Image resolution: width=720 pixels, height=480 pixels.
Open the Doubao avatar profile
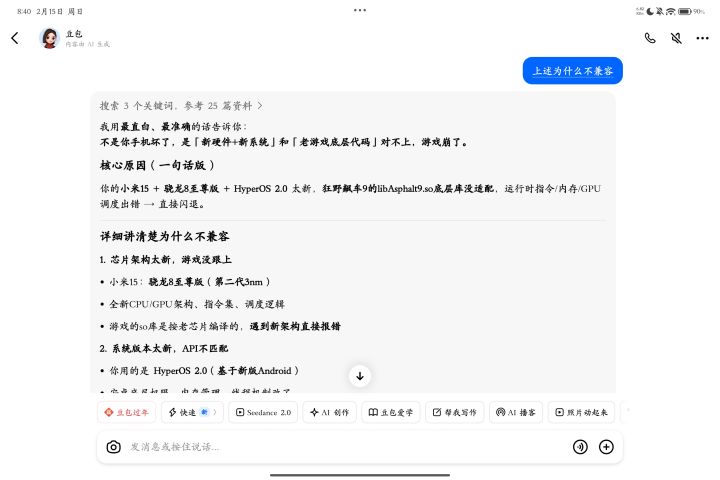coord(50,38)
